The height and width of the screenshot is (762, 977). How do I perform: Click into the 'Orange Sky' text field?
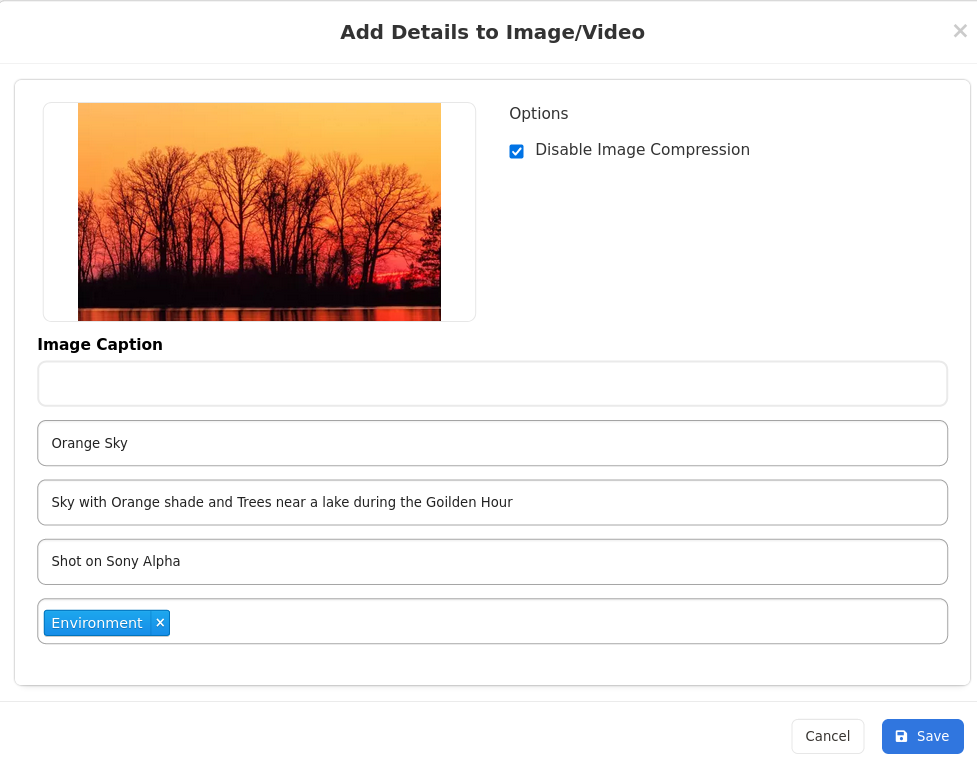click(x=492, y=443)
